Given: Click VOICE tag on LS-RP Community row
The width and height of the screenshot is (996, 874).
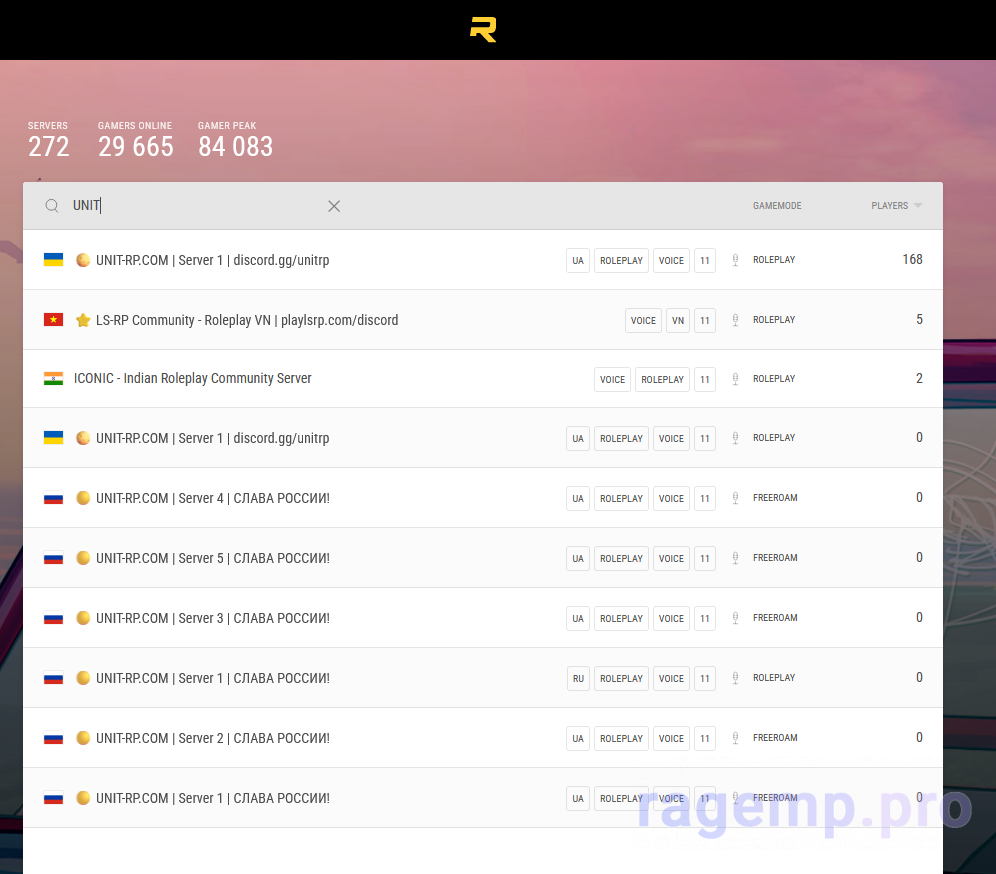Looking at the screenshot, I should 643,321.
